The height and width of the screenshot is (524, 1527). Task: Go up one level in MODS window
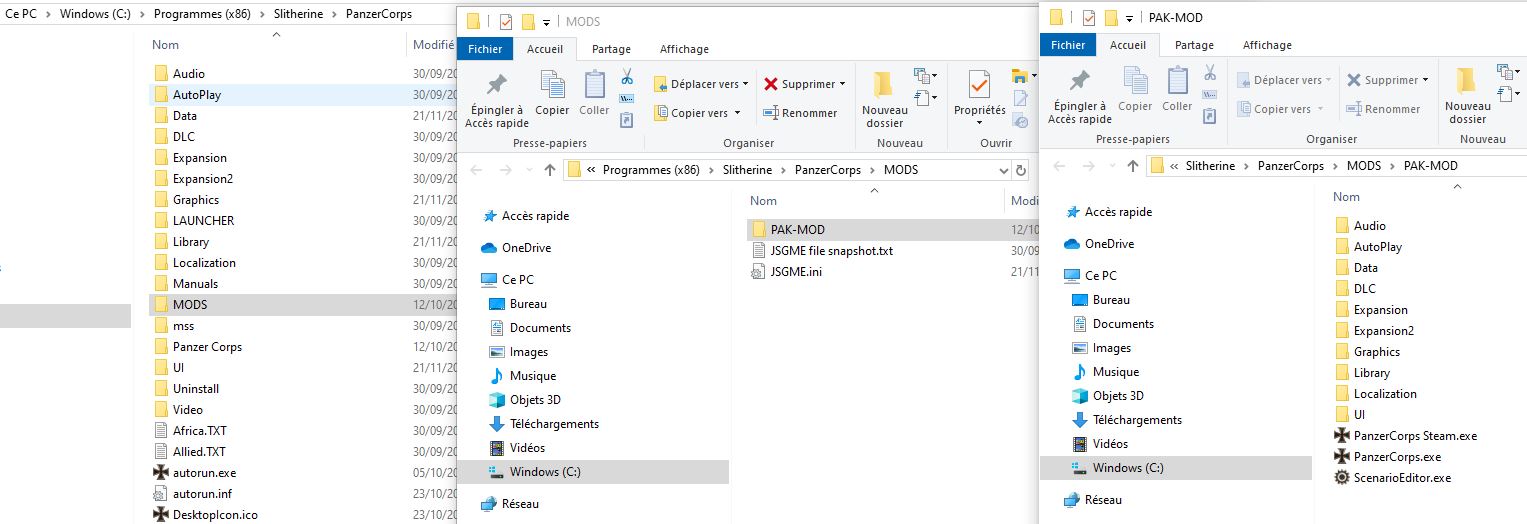click(549, 170)
